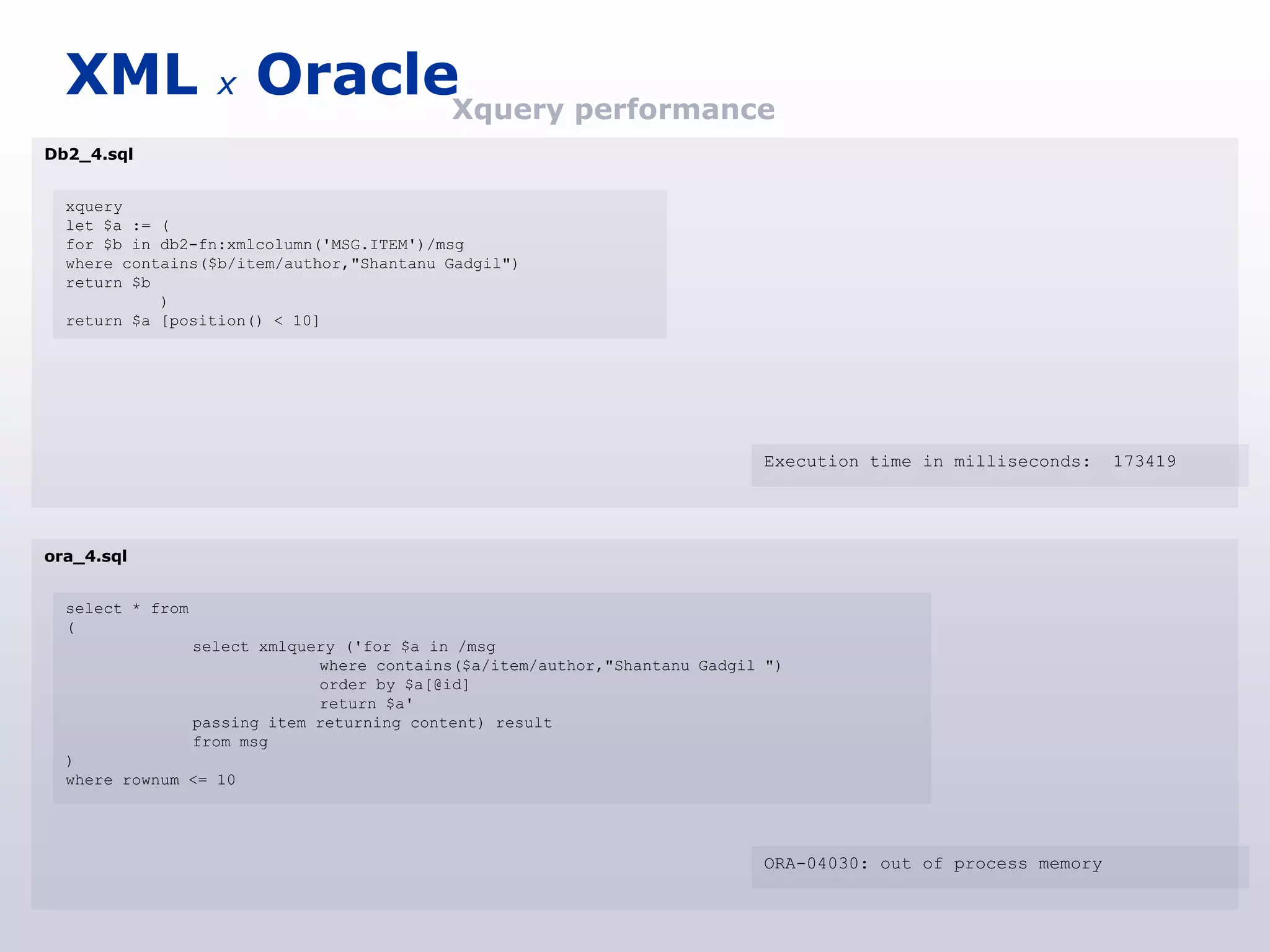
Task: Select the 'Db2_4.sql' heading
Action: (x=89, y=154)
